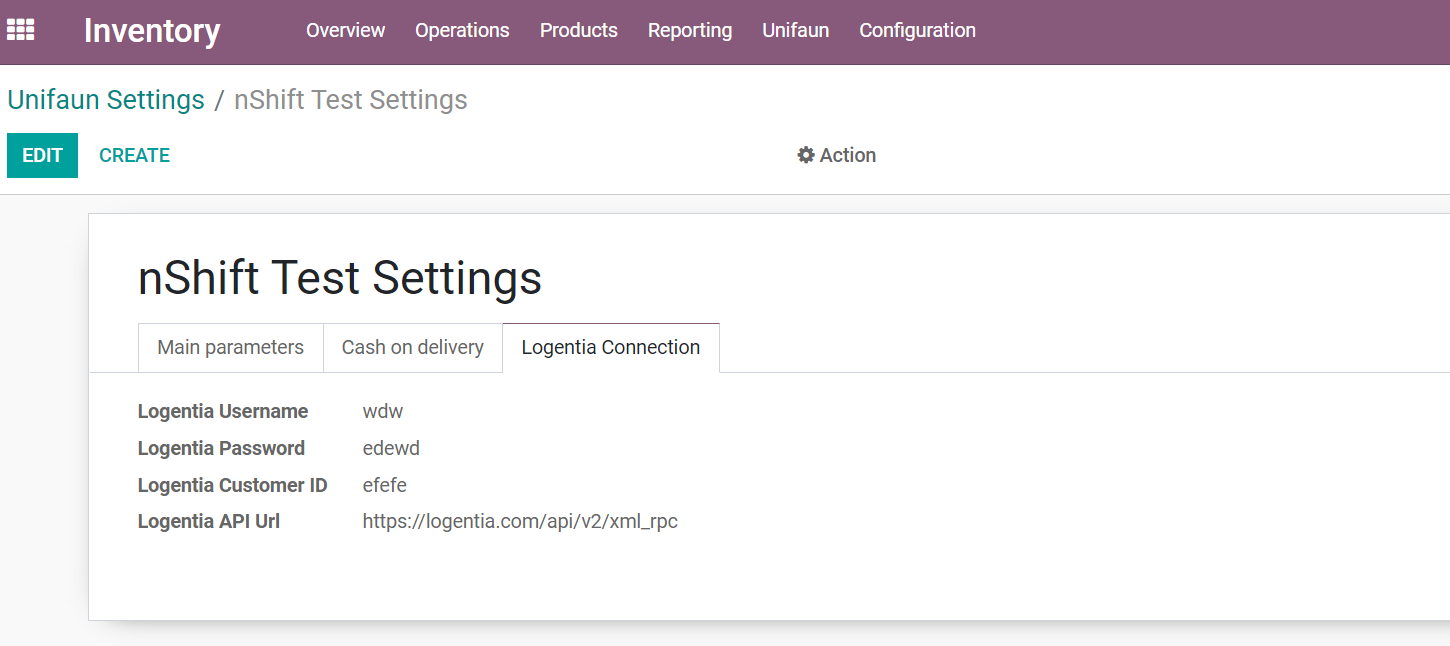The image size is (1450, 646).
Task: Click the EDIT button
Action: tap(42, 155)
